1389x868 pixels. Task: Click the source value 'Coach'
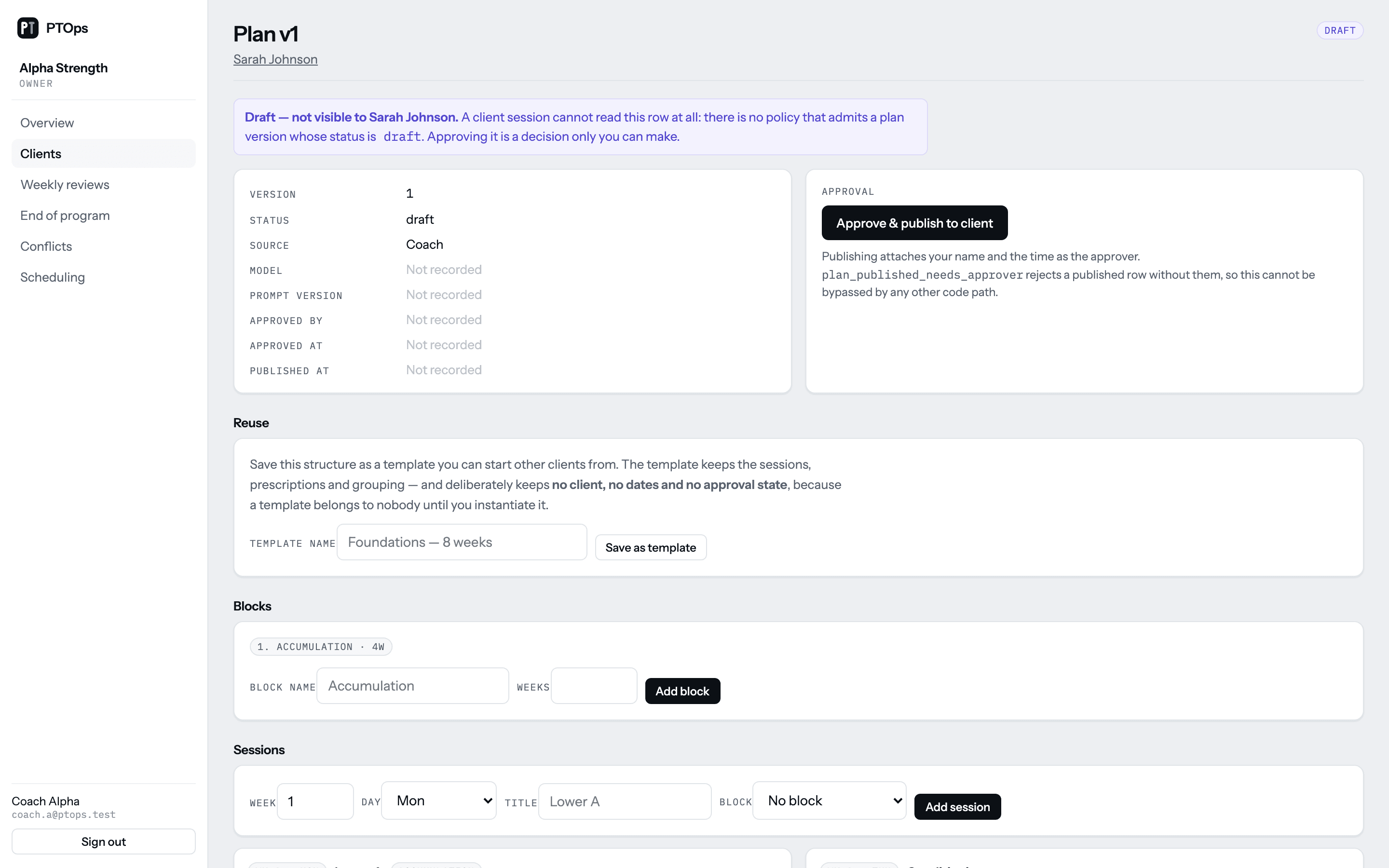point(424,244)
